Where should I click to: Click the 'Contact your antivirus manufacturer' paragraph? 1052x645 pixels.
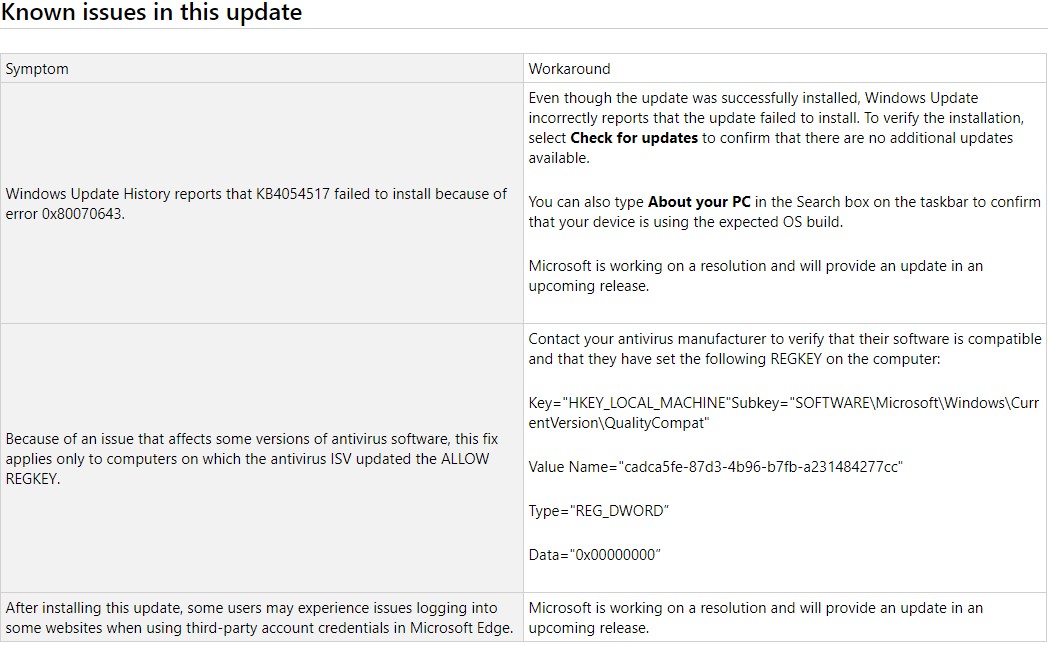click(x=785, y=349)
